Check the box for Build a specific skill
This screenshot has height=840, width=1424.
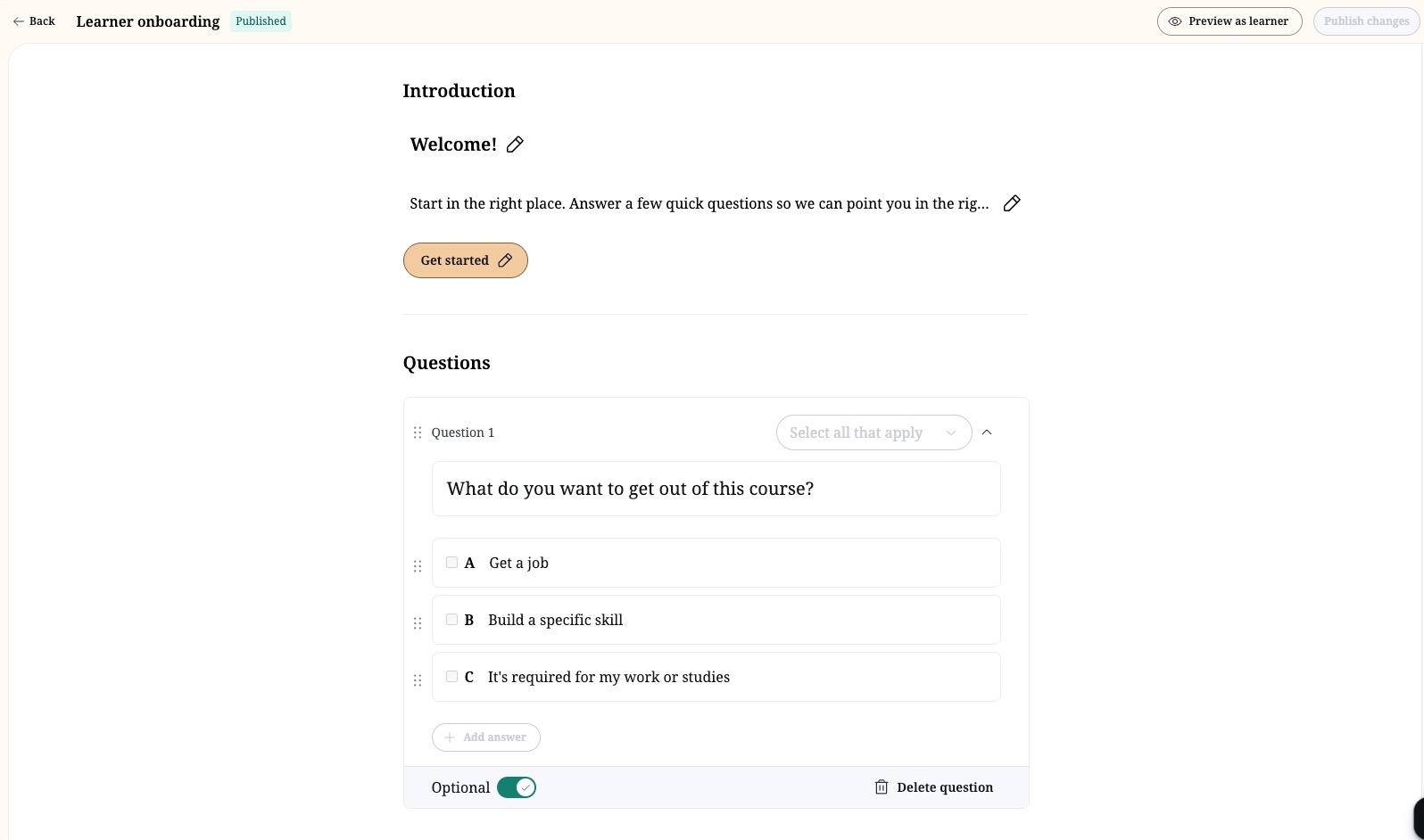[451, 620]
